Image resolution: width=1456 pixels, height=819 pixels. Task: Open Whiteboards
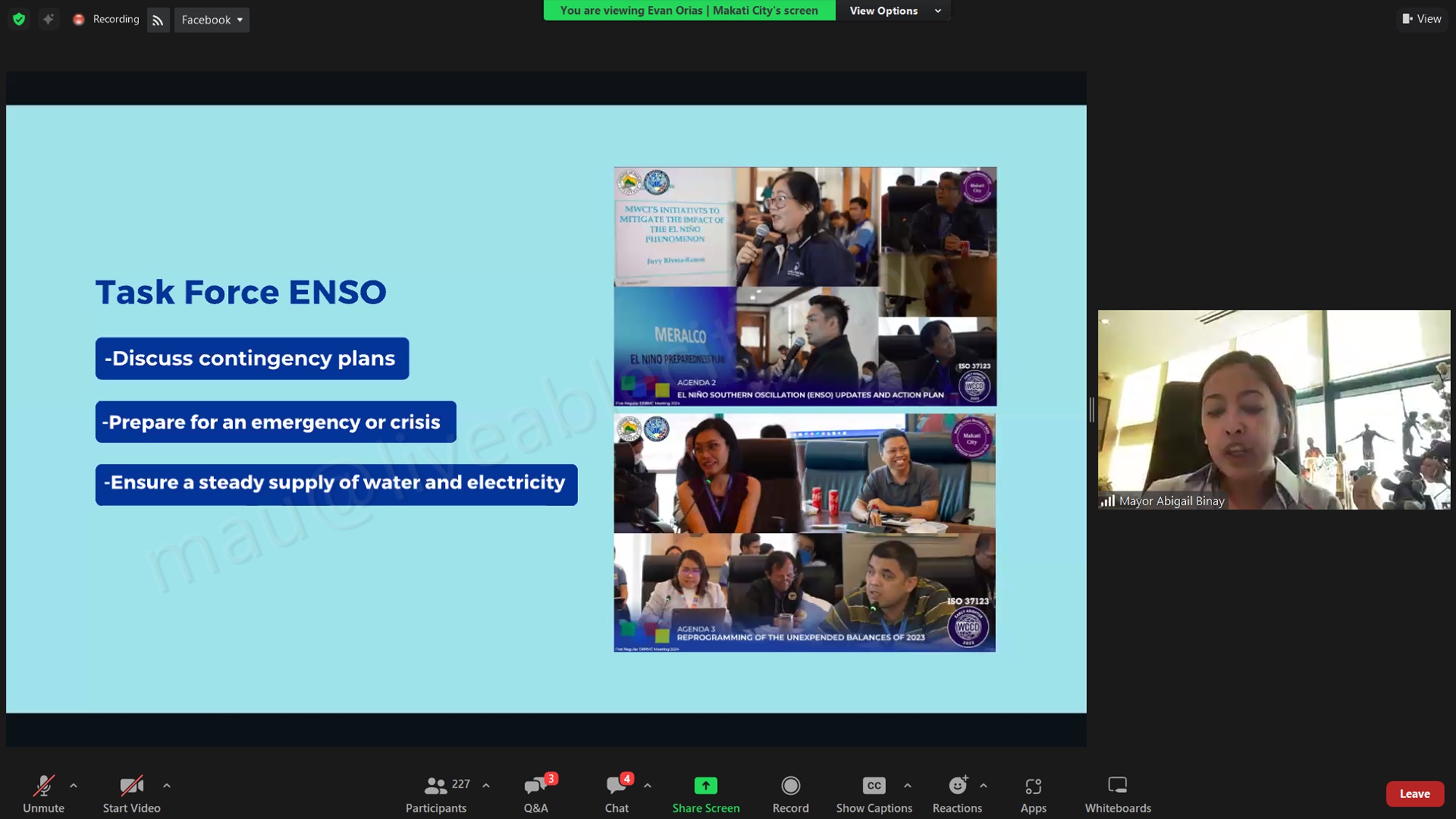click(x=1118, y=794)
